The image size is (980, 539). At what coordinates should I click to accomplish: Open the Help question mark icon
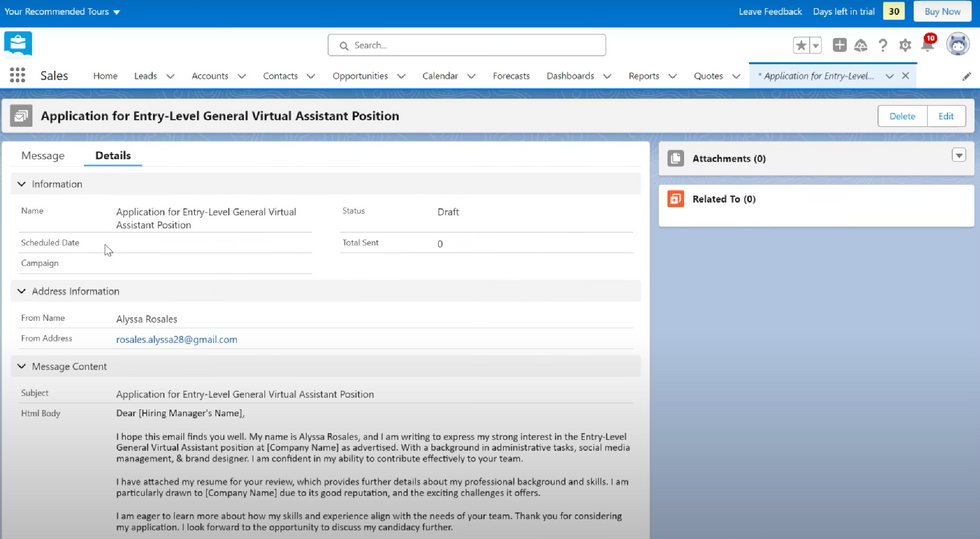coord(882,45)
